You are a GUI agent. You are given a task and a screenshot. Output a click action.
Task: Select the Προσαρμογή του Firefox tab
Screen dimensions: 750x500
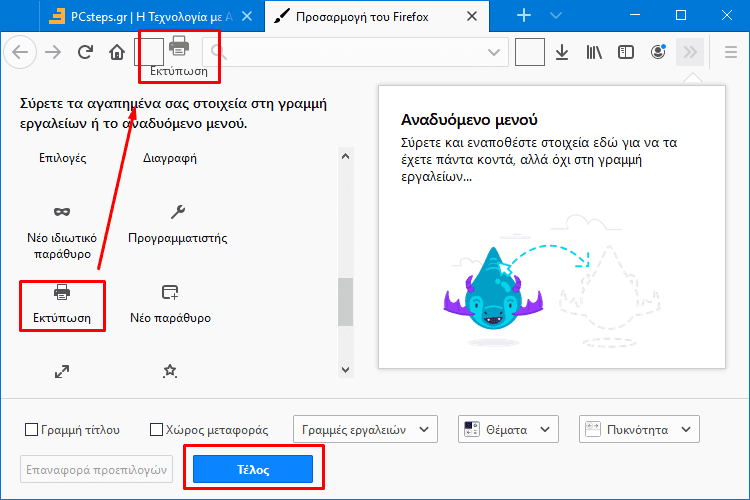pos(376,17)
